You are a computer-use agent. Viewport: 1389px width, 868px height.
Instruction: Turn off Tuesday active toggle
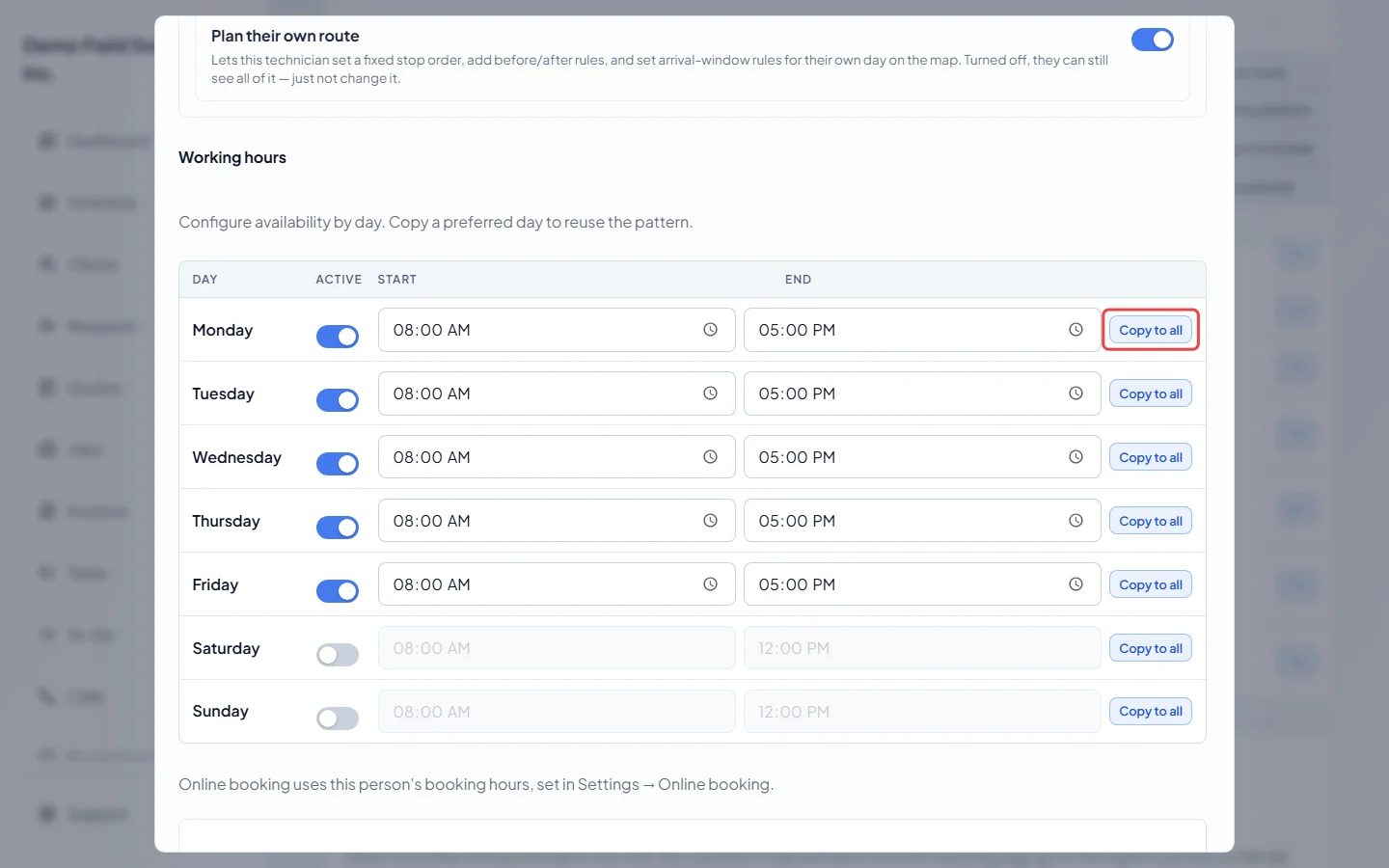(x=338, y=400)
